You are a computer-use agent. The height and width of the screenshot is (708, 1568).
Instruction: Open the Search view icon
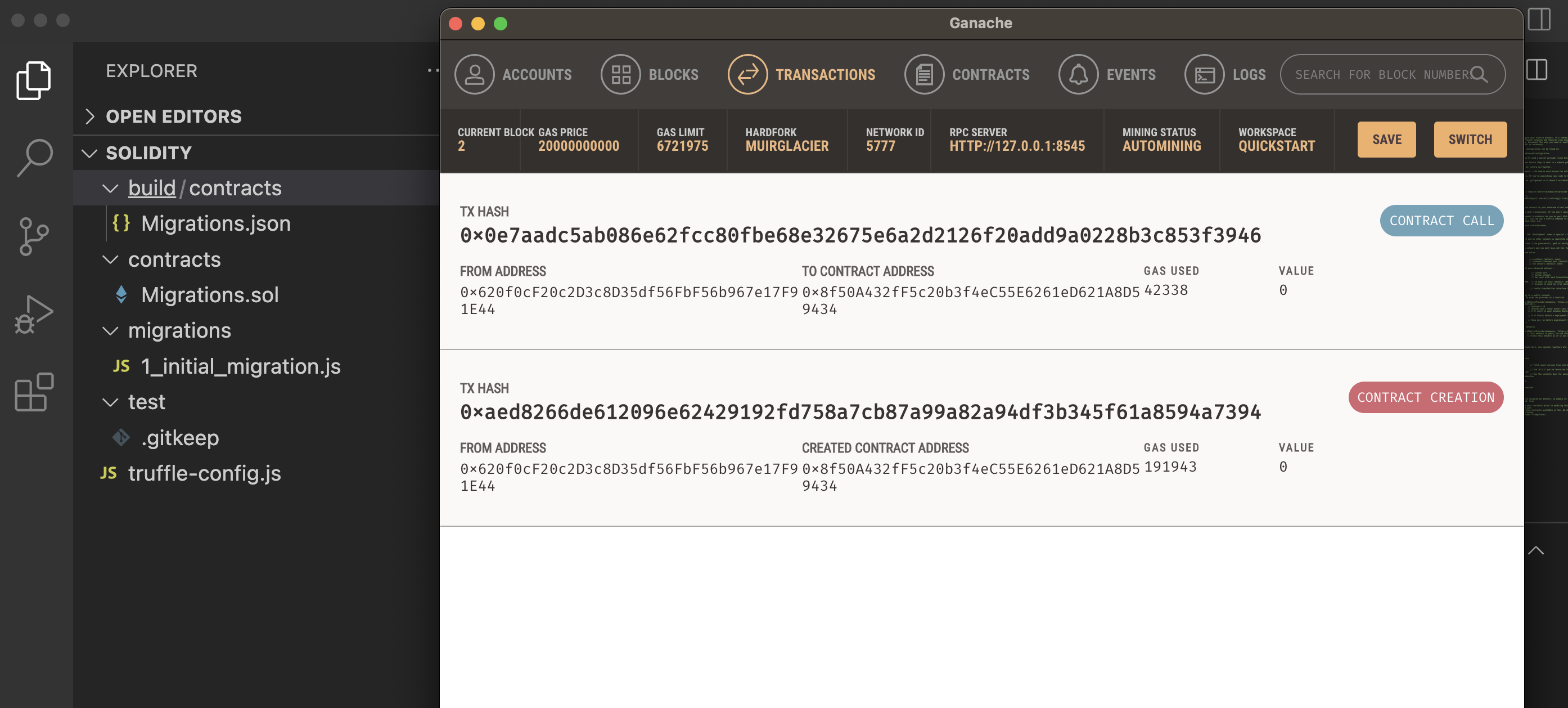pos(34,158)
